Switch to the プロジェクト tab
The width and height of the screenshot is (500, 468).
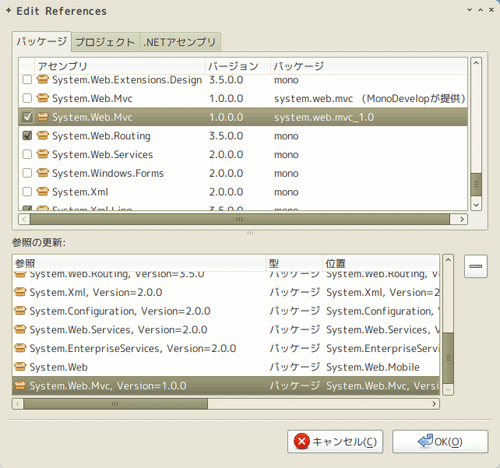tap(105, 42)
